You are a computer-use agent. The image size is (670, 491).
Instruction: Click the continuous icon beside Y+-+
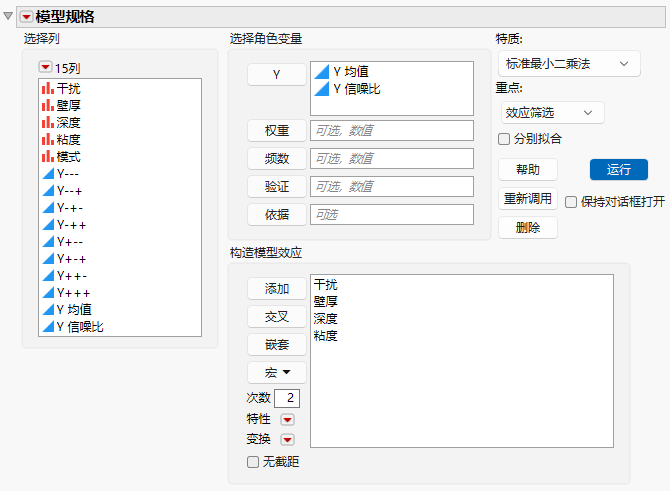click(48, 259)
